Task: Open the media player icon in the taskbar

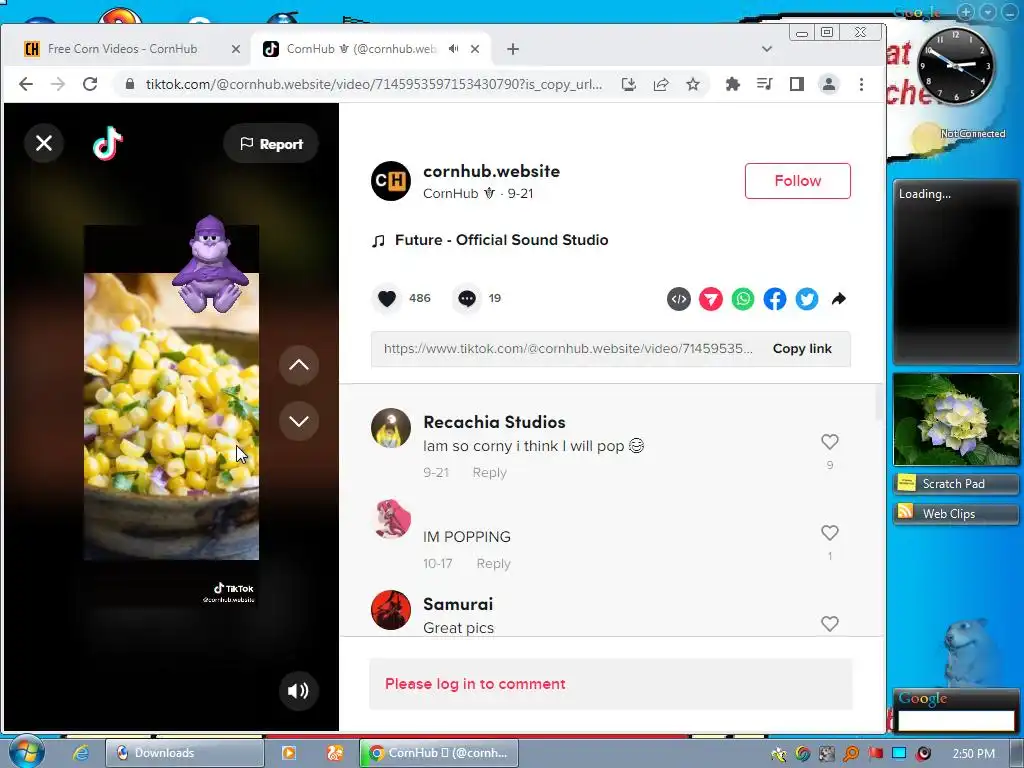Action: click(289, 753)
